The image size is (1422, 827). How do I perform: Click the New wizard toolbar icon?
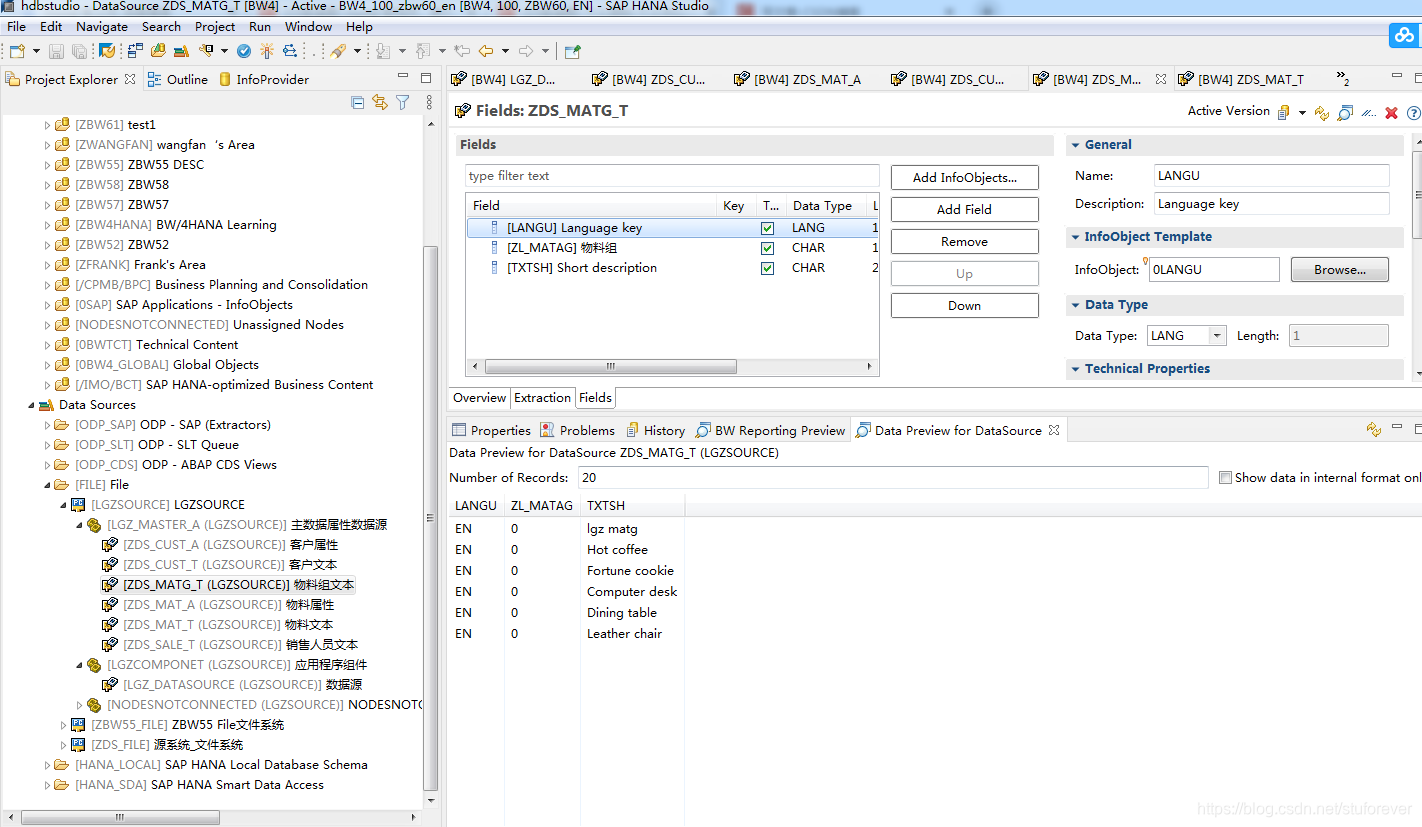point(17,51)
